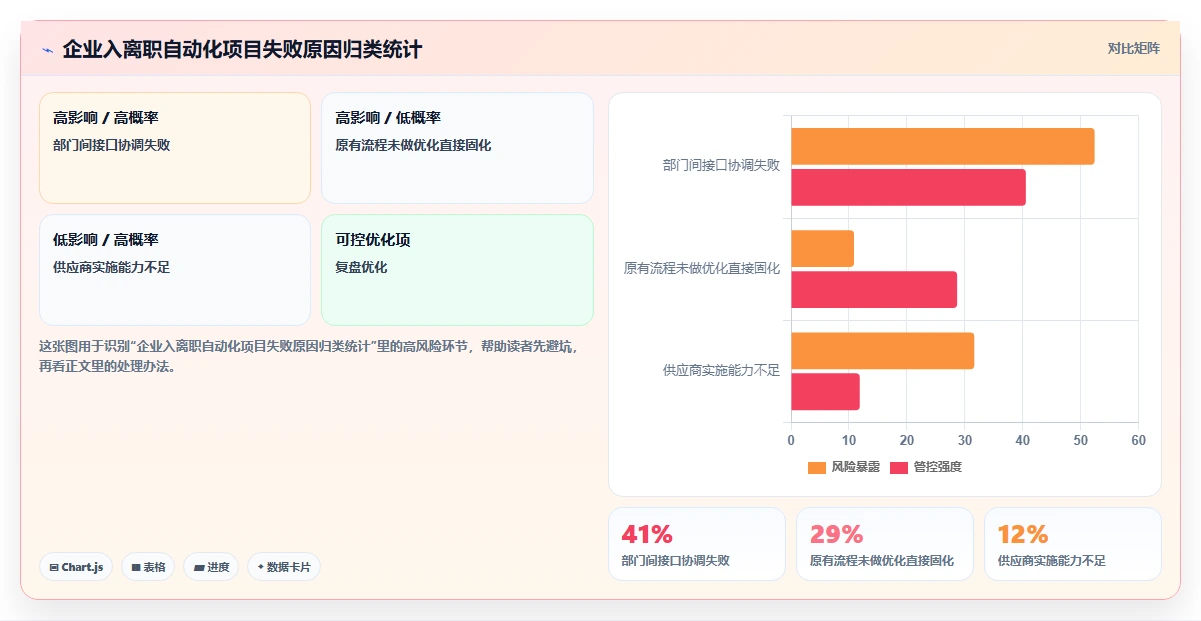Open the 29% stat card
The width and height of the screenshot is (1201, 621).
[x=885, y=544]
